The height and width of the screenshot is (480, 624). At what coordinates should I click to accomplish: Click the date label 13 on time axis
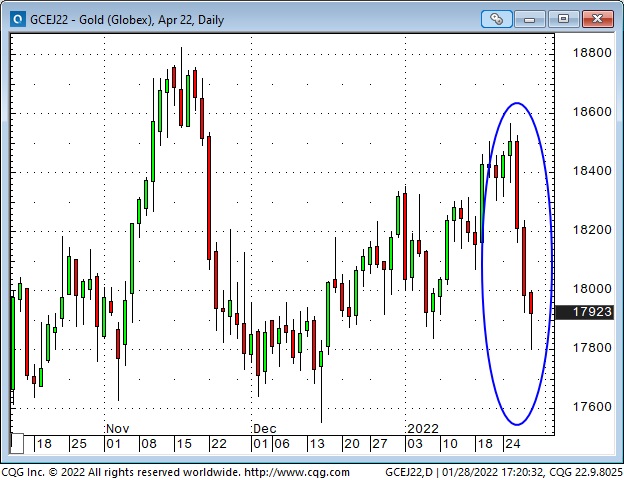(x=317, y=444)
